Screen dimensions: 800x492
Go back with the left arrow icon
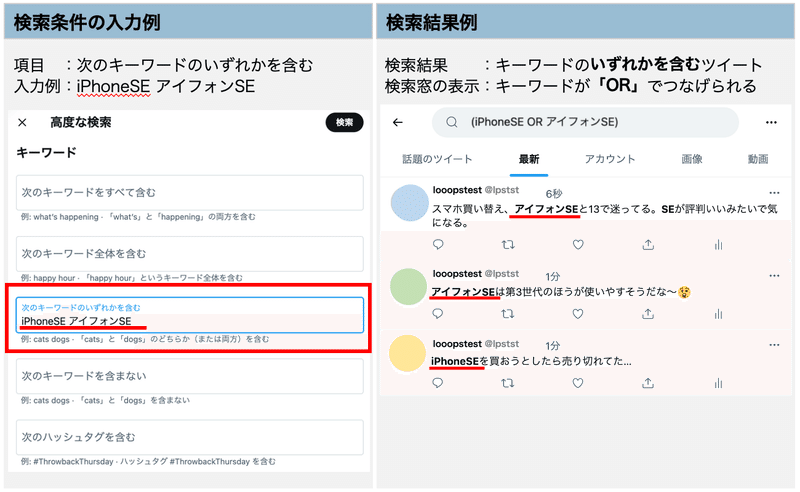tap(398, 122)
